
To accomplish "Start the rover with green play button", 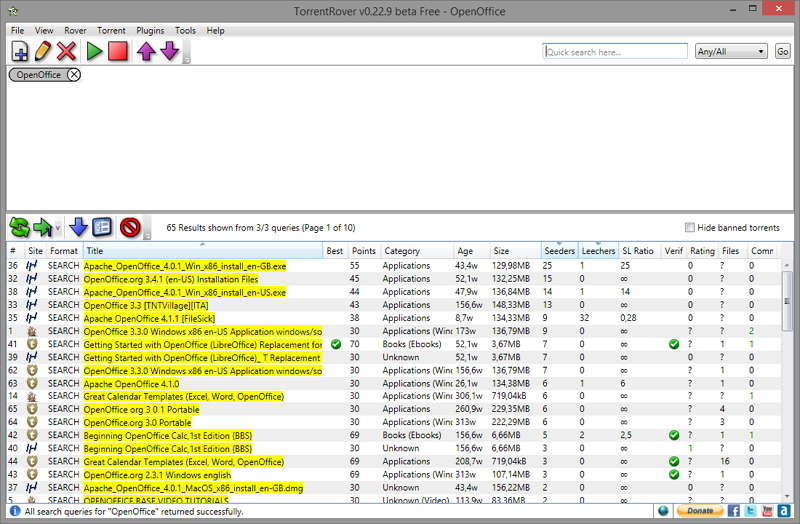I will 94,52.
